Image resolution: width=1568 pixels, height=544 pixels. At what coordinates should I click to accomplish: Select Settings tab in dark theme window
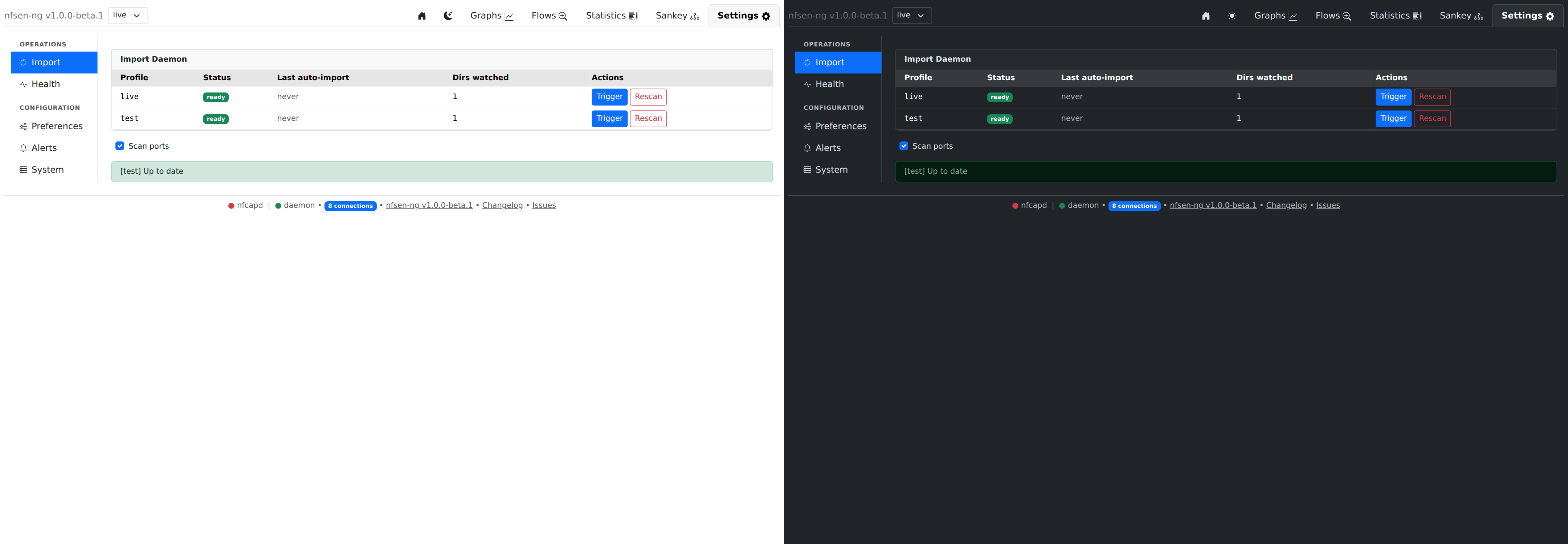1528,16
